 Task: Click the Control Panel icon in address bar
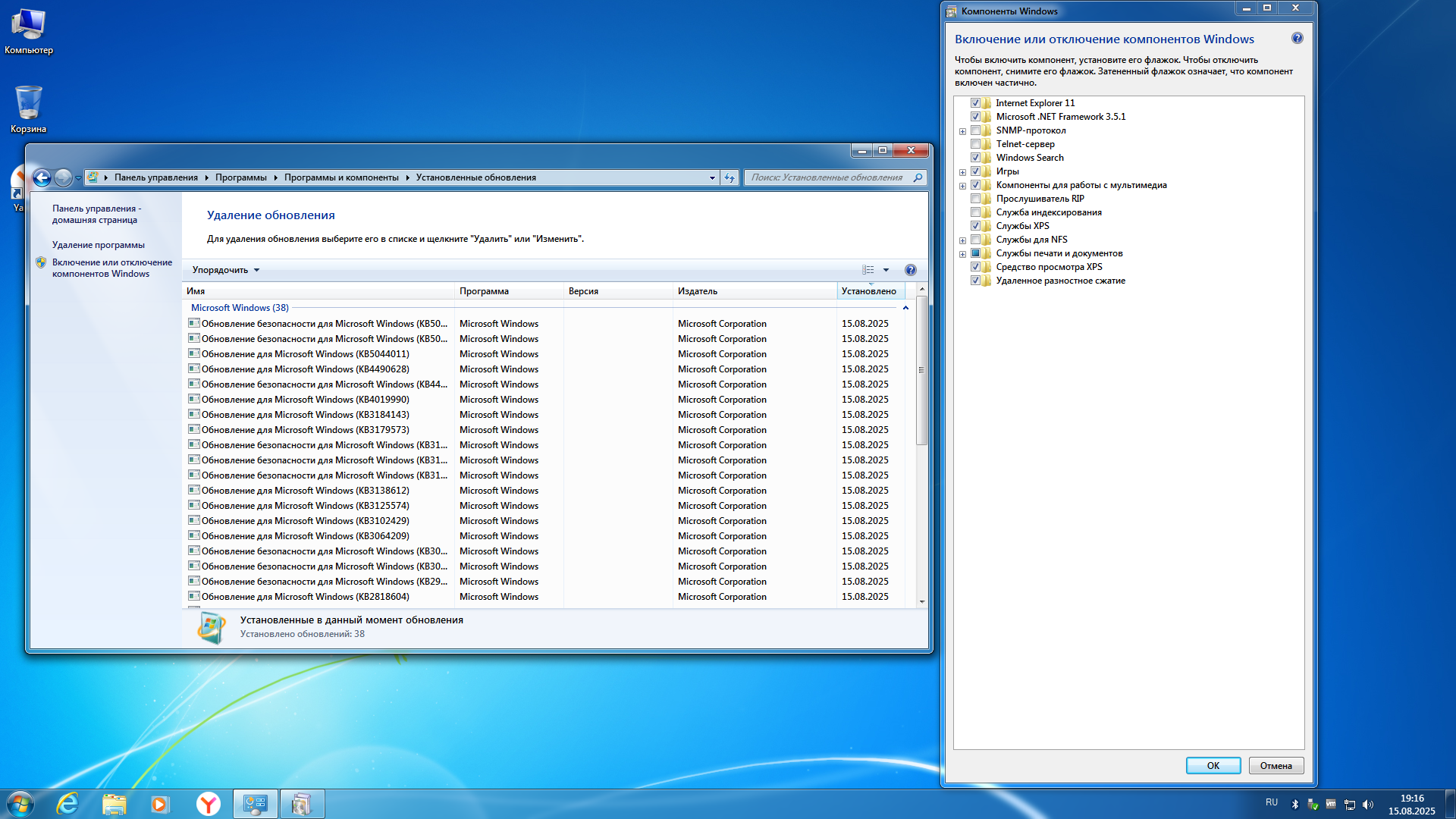click(x=93, y=177)
